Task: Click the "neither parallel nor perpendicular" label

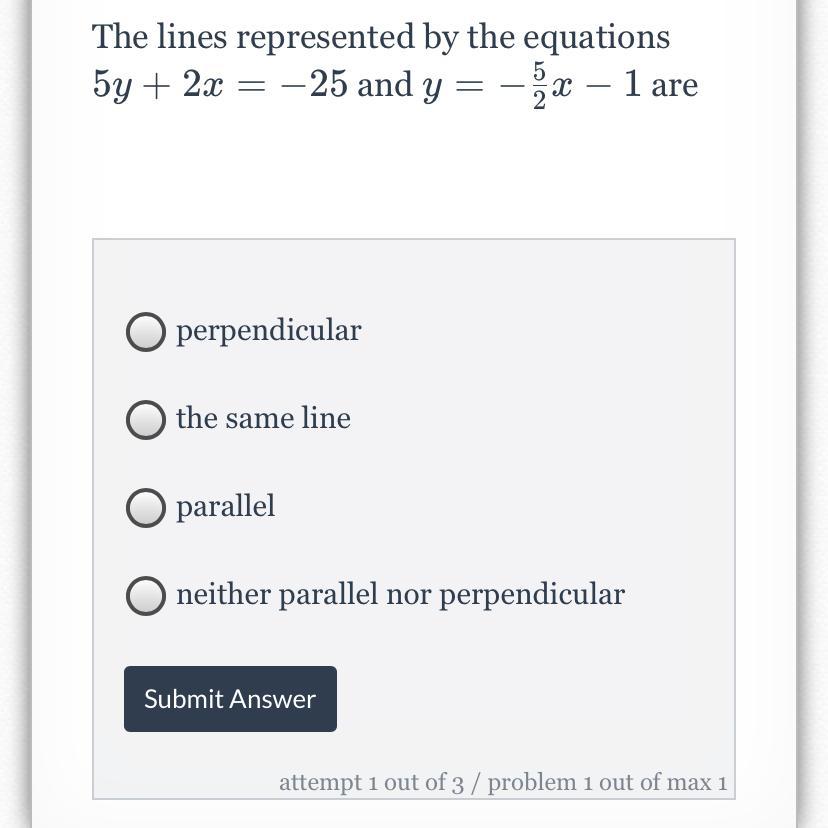Action: [x=400, y=594]
